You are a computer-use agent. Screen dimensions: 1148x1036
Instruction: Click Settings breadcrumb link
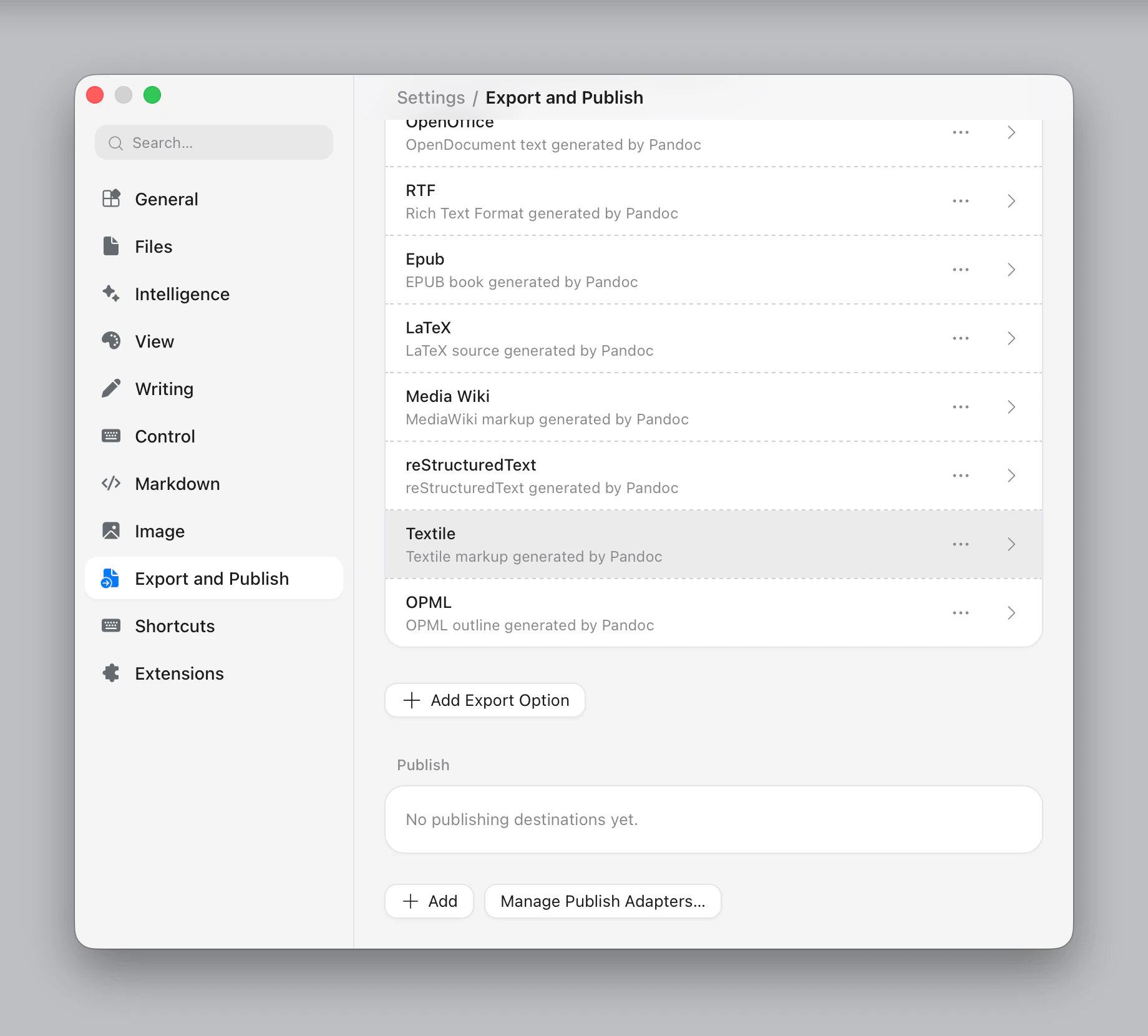click(430, 98)
